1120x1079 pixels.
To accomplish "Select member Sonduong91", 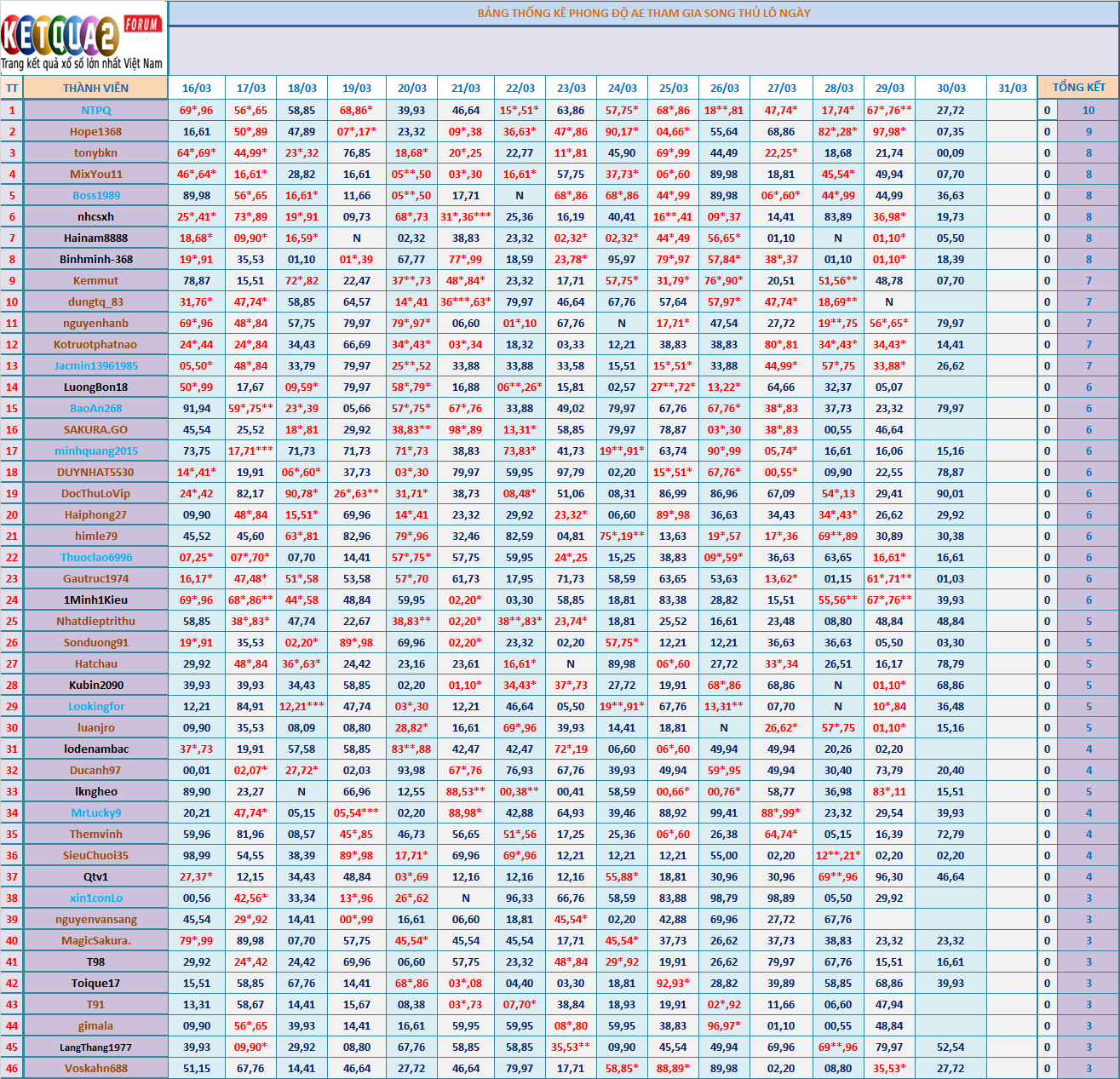I will click(96, 642).
